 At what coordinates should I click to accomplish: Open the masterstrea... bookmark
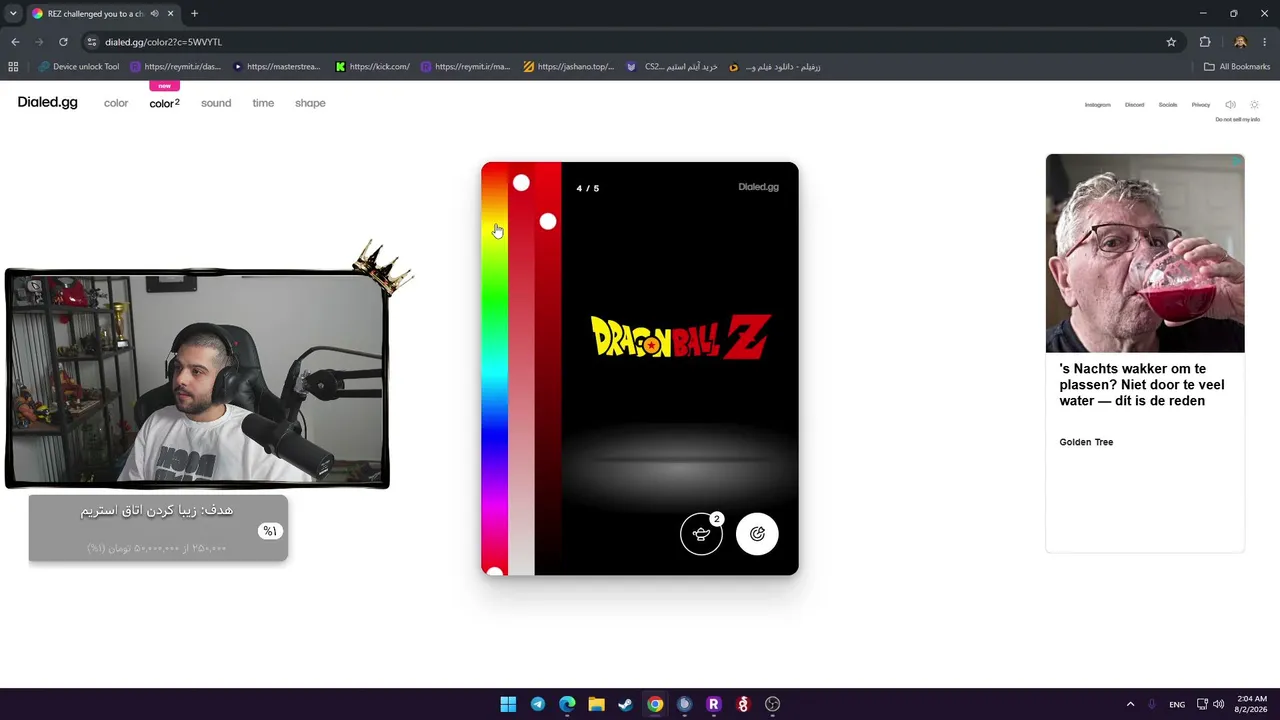pyautogui.click(x=277, y=67)
